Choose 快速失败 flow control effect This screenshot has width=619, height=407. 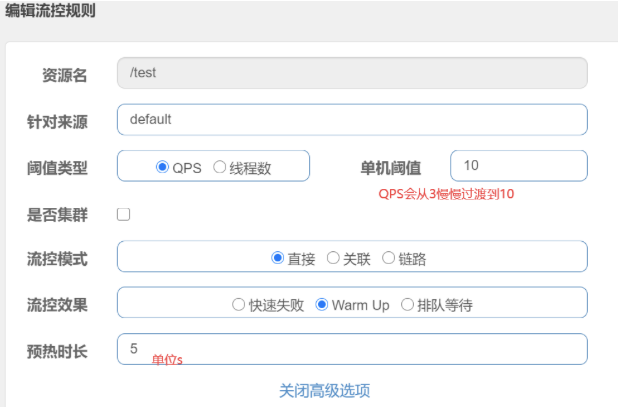click(238, 304)
